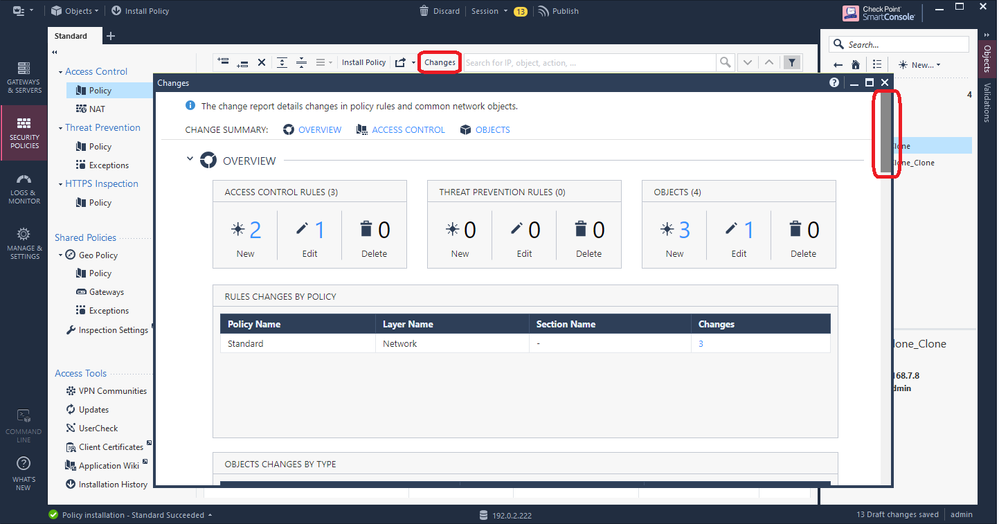Collapse the navigation tree double chevron

(x=54, y=52)
